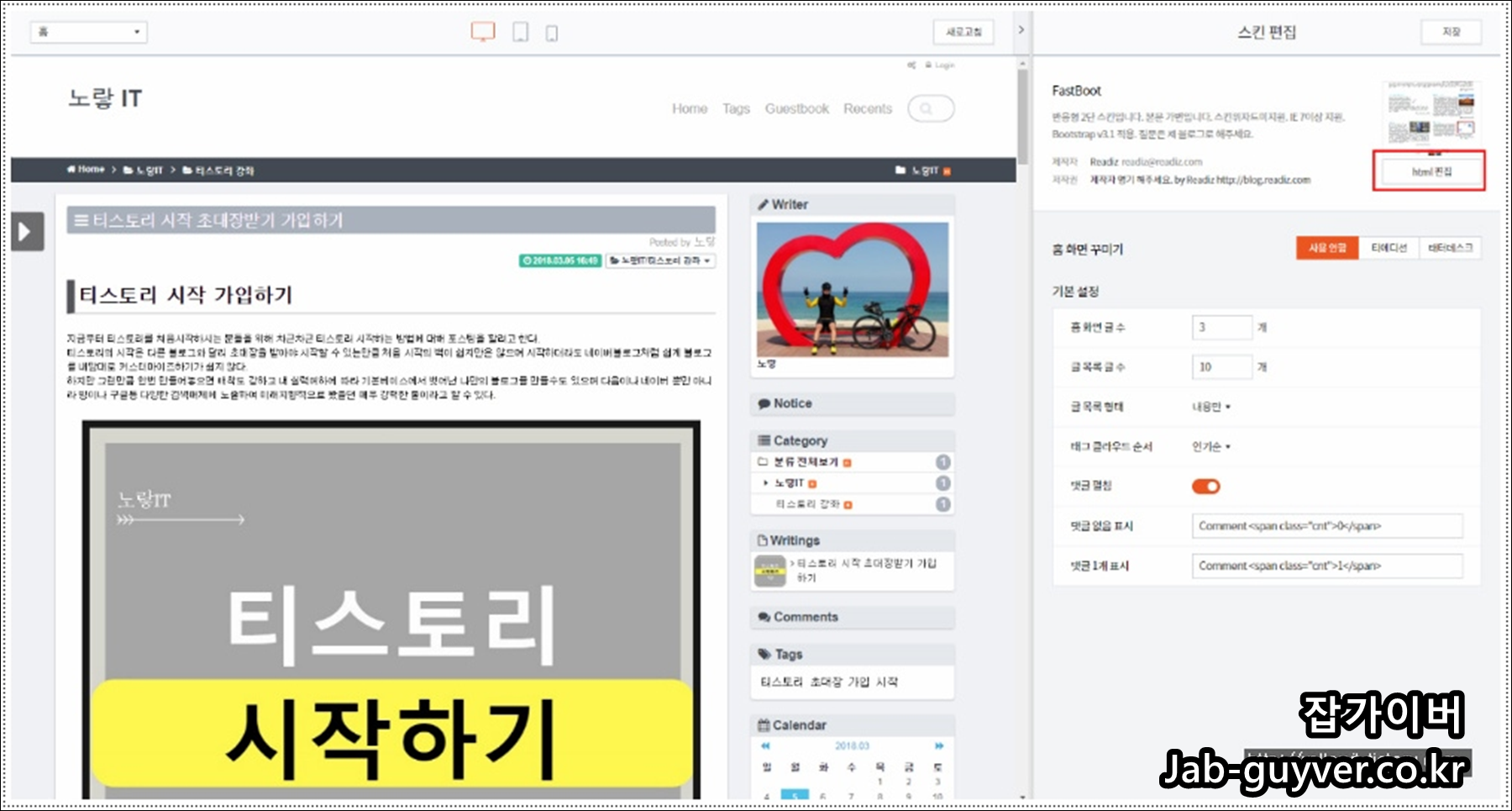Select the 태터데스크 tab
The image size is (1512, 811).
point(1450,248)
